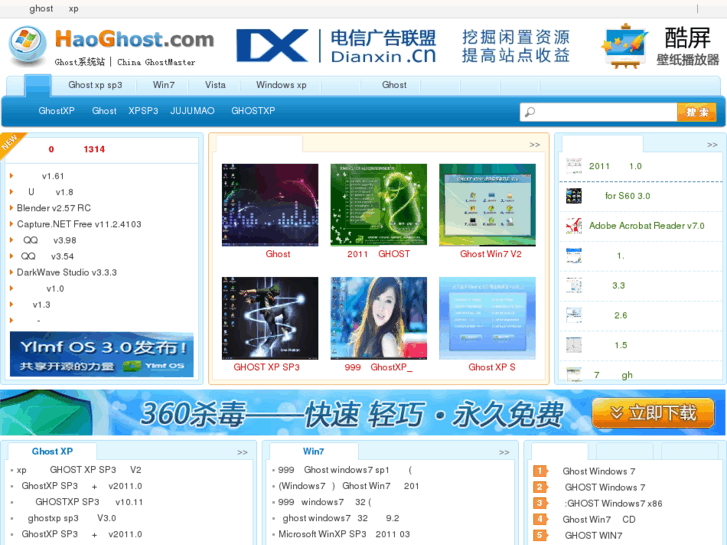Expand the Ghost XP section's >> more link

pos(242,452)
